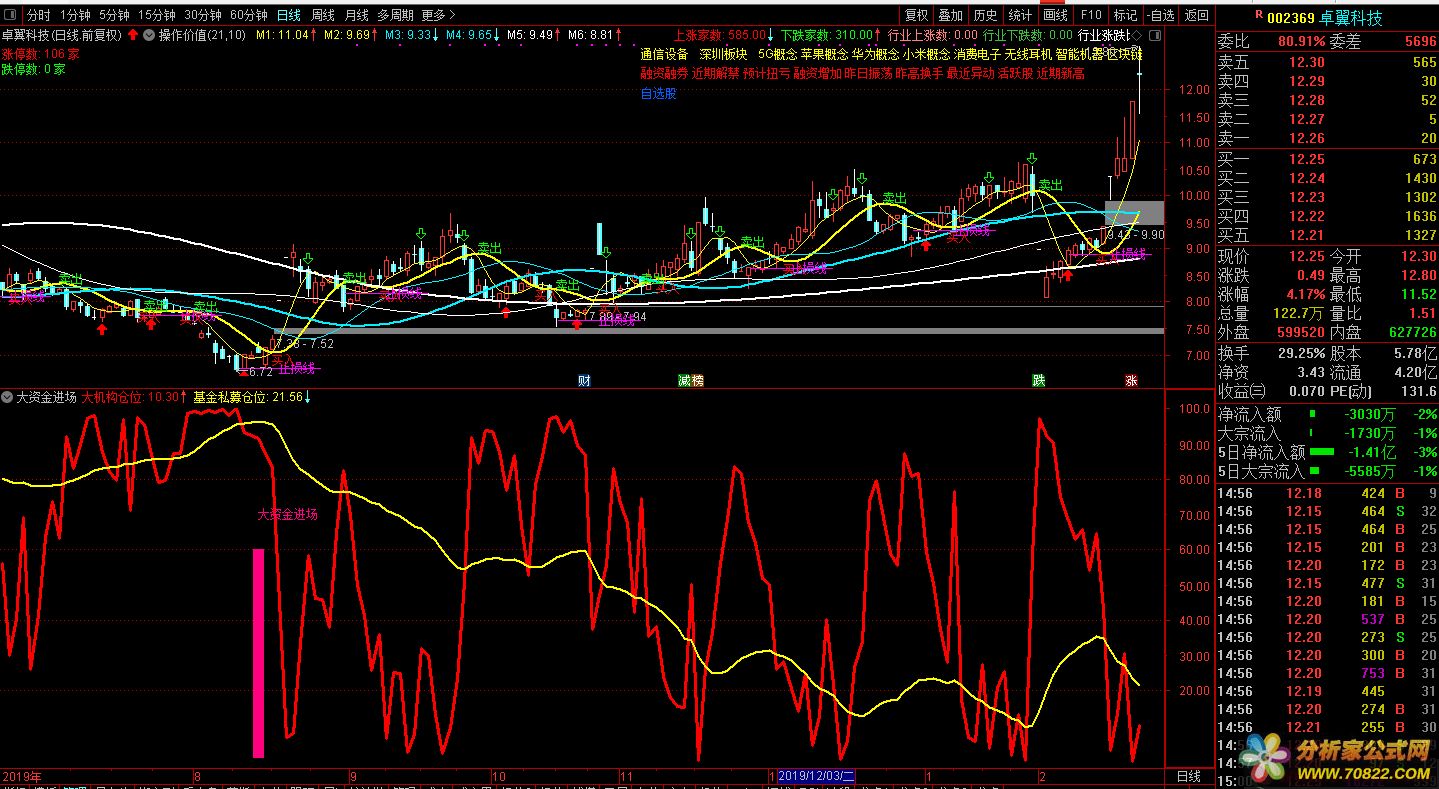The width and height of the screenshot is (1439, 789).
Task: Expand the 操作价值 indicator dropdown arrow
Action: tap(149, 34)
